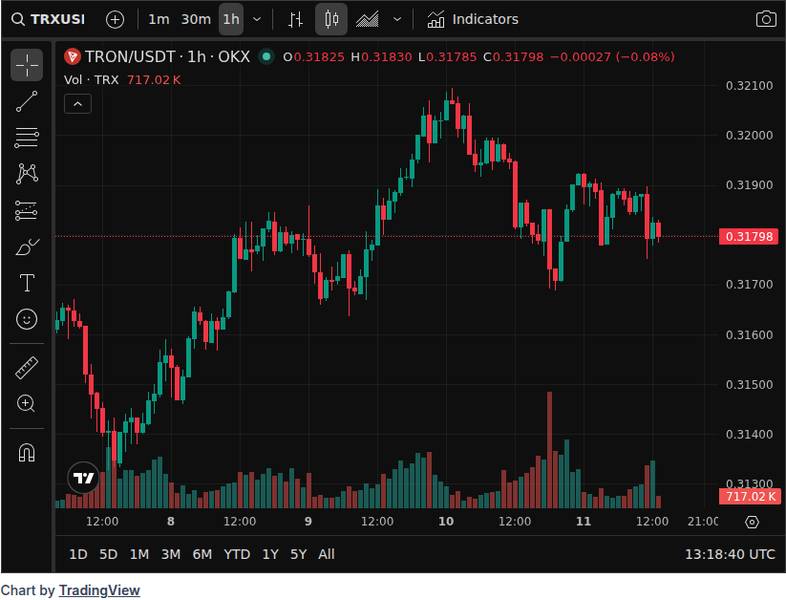Select the forecasting and measurement tools
The width and height of the screenshot is (786, 600).
click(27, 211)
